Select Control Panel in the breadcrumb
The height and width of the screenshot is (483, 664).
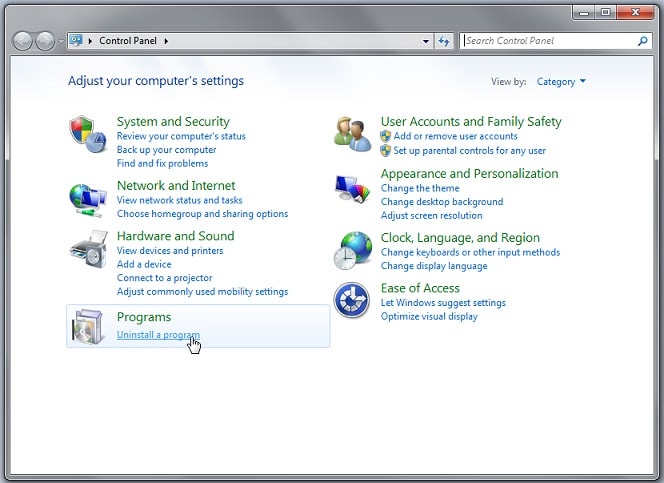click(x=128, y=41)
